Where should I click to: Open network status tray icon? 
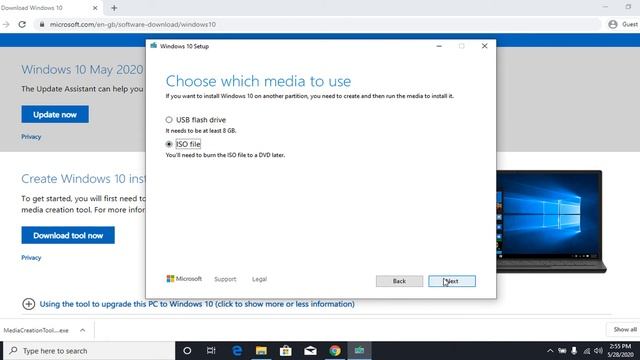click(x=587, y=351)
